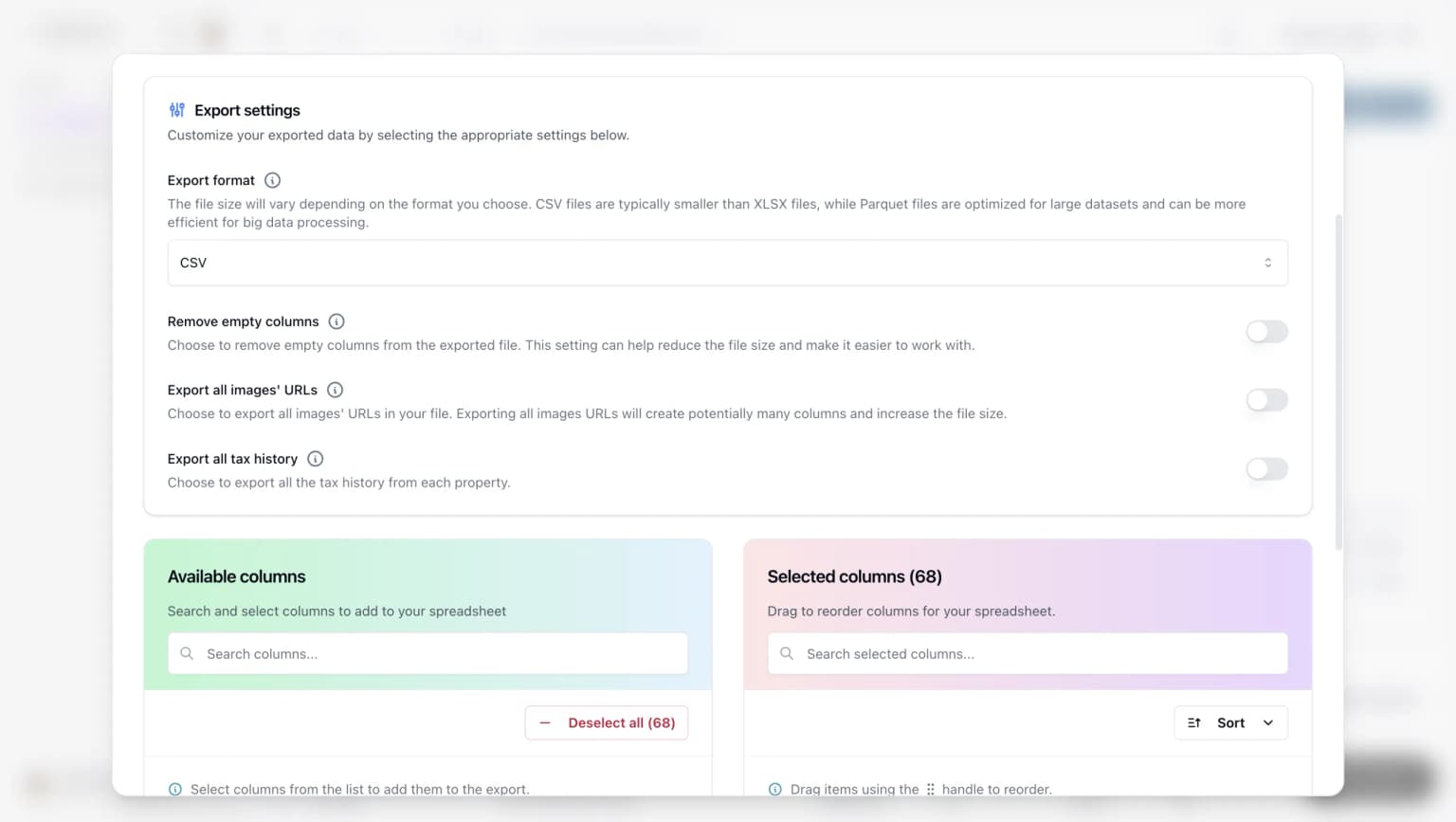The image size is (1456, 822).
Task: Click 'Drag to reorder columns for your spreadsheet' text
Action: 911,612
